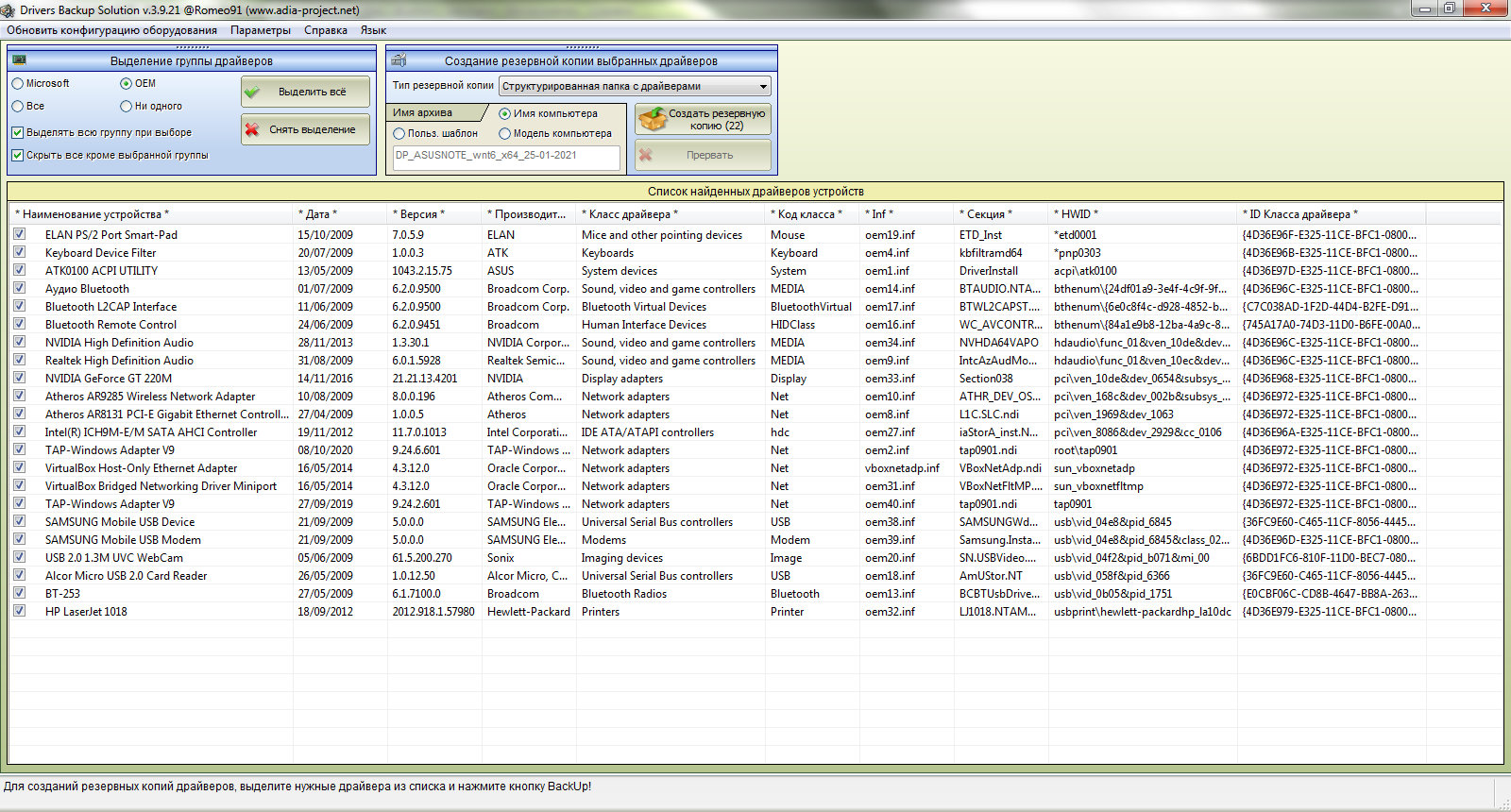Click the red X on "Снять выделение"
Screen dimensions: 1511x812
pos(252,129)
